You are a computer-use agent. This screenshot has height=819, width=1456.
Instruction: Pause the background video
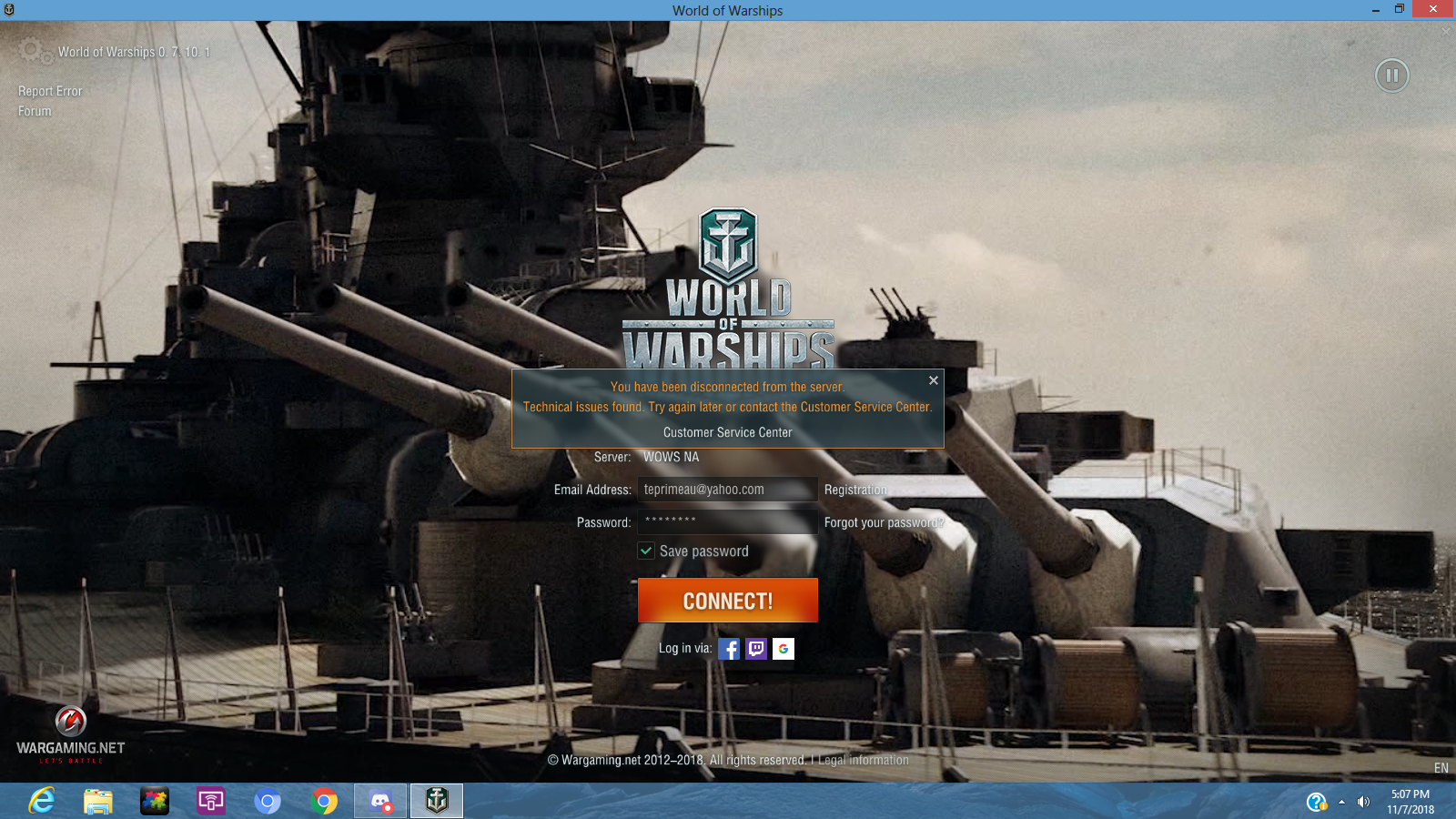tap(1391, 76)
